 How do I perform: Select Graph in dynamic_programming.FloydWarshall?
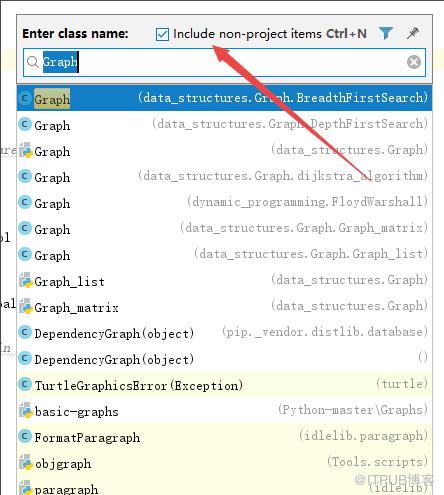tap(224, 203)
